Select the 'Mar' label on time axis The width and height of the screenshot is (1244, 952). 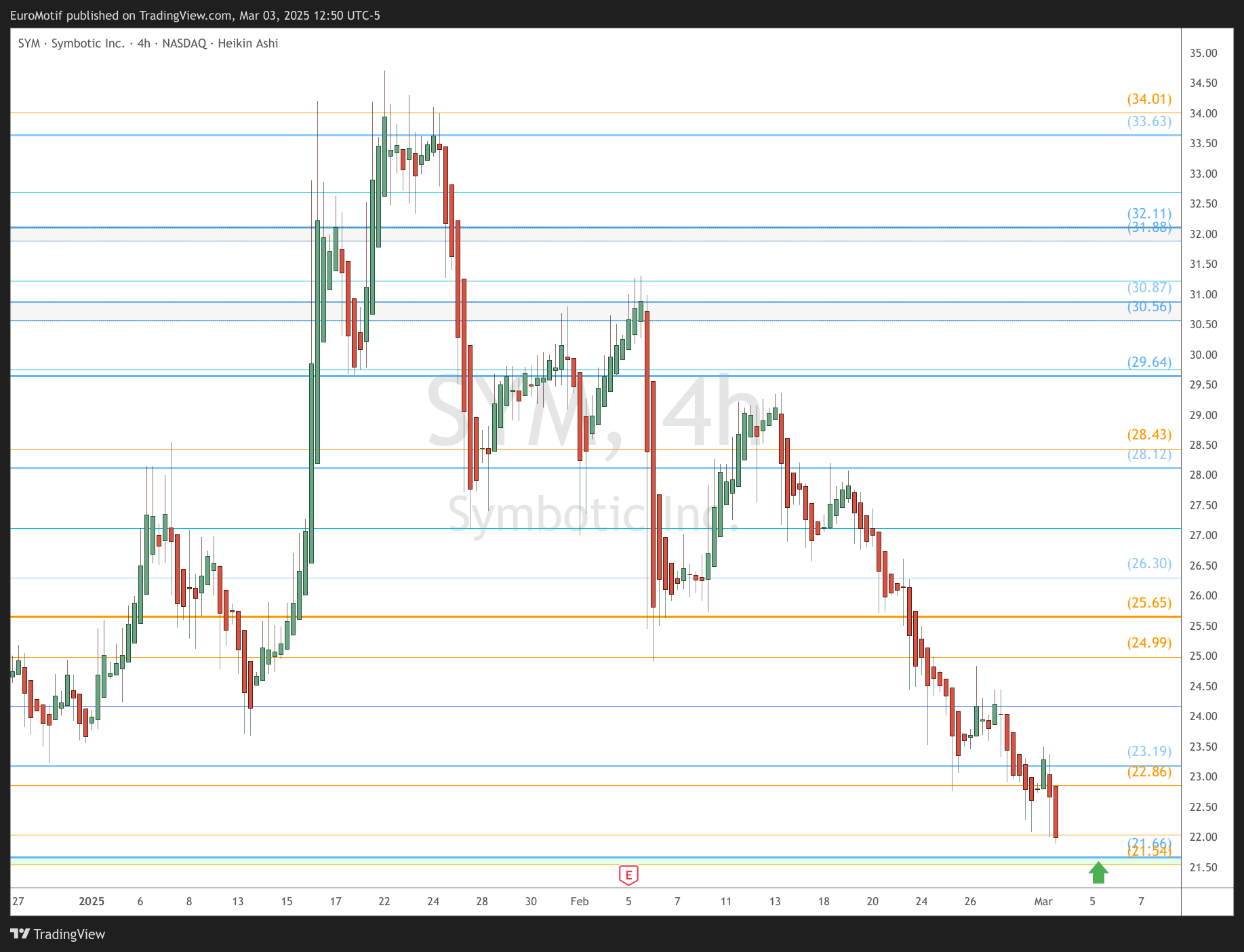1043,901
